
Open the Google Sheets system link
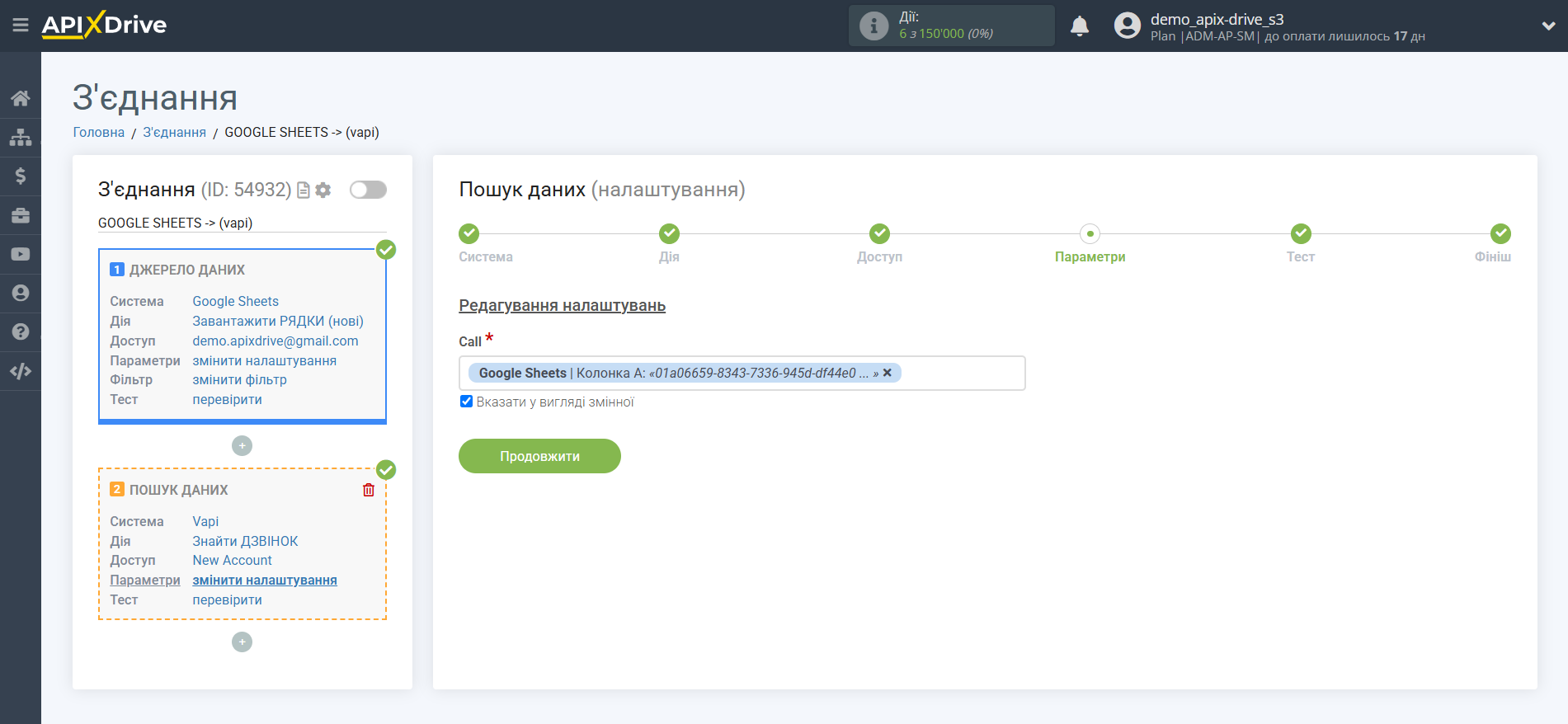click(x=235, y=301)
